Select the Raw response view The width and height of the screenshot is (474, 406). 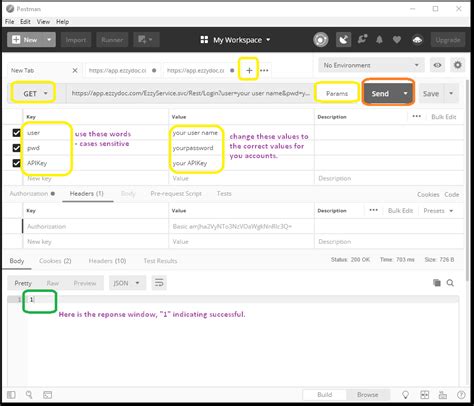53,283
